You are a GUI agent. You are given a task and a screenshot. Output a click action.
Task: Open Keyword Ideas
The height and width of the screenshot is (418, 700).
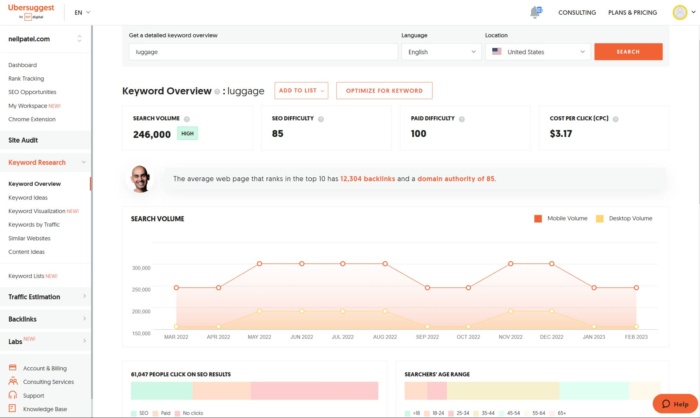28,197
